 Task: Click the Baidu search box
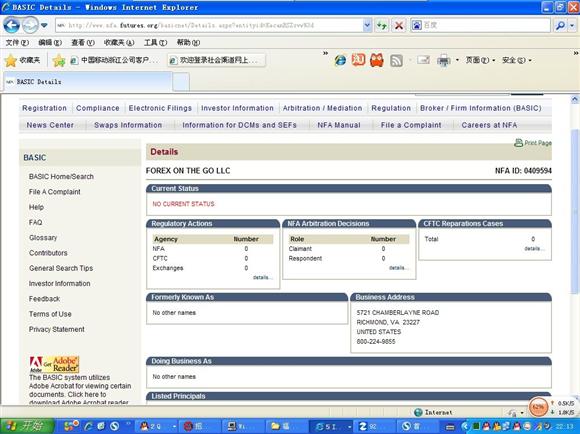pos(480,25)
